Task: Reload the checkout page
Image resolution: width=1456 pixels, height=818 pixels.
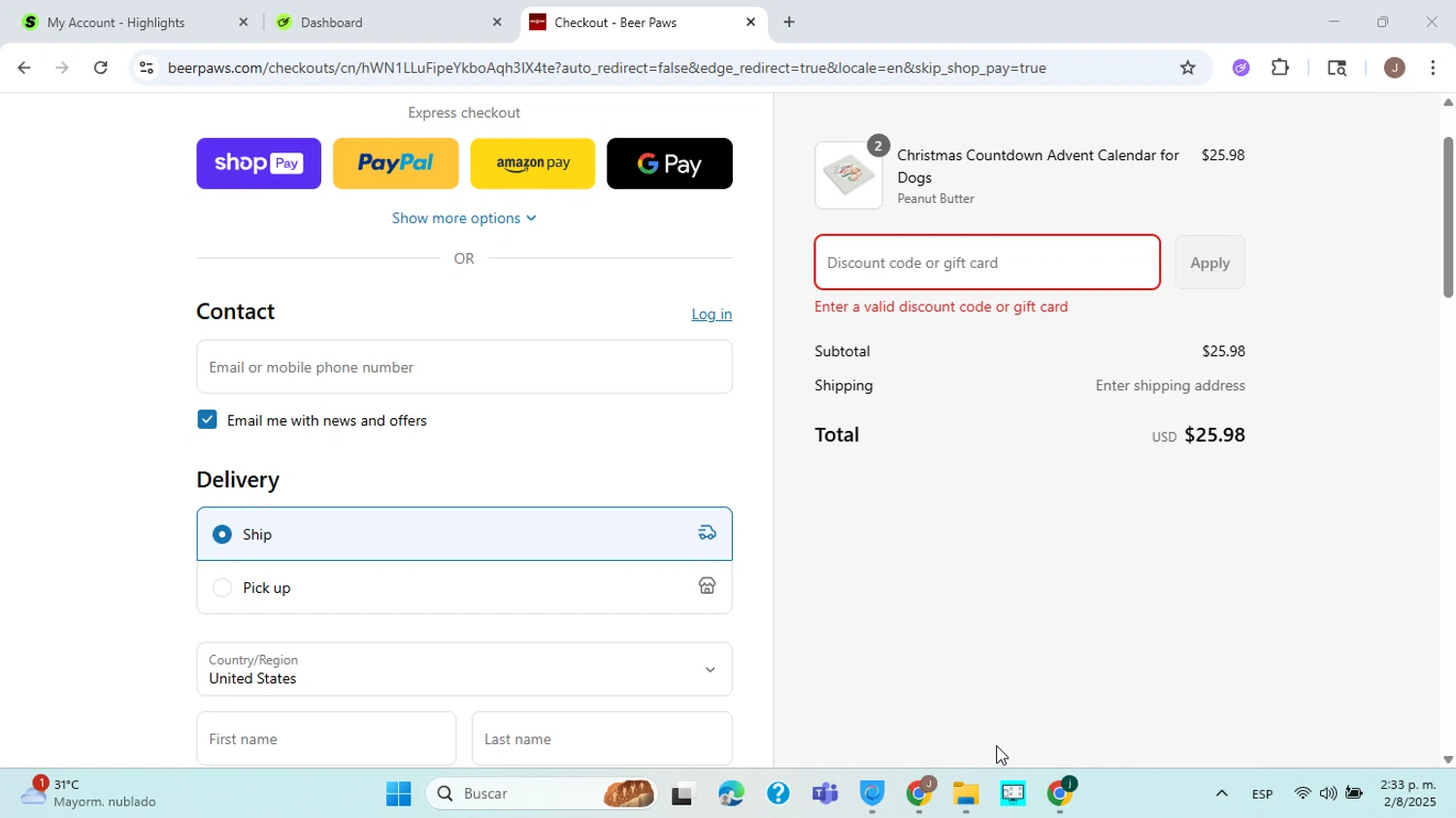Action: pyautogui.click(x=101, y=68)
